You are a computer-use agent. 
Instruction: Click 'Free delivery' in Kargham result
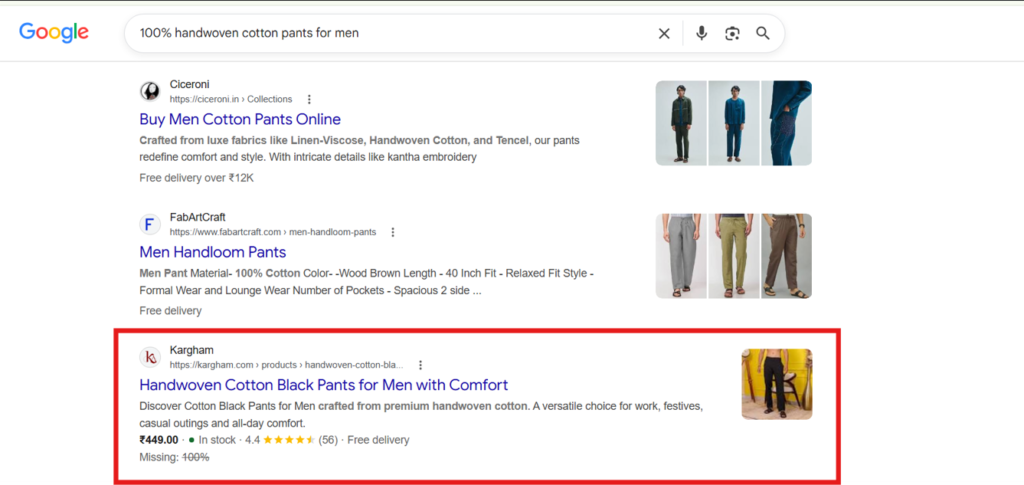pos(378,440)
